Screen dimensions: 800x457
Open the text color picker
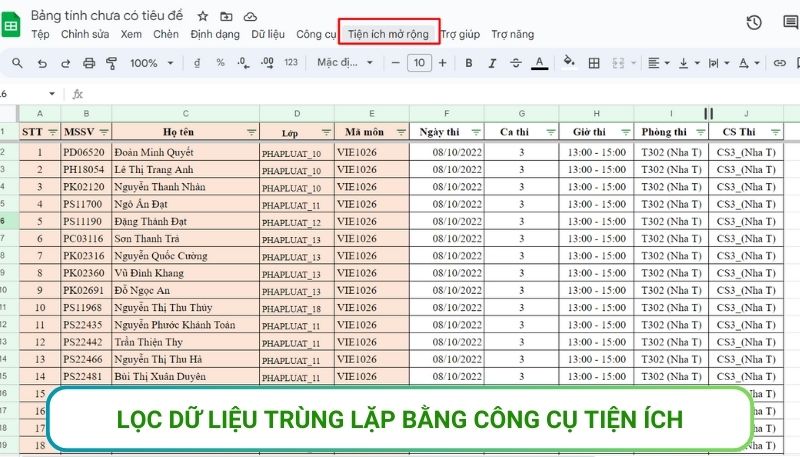click(539, 63)
